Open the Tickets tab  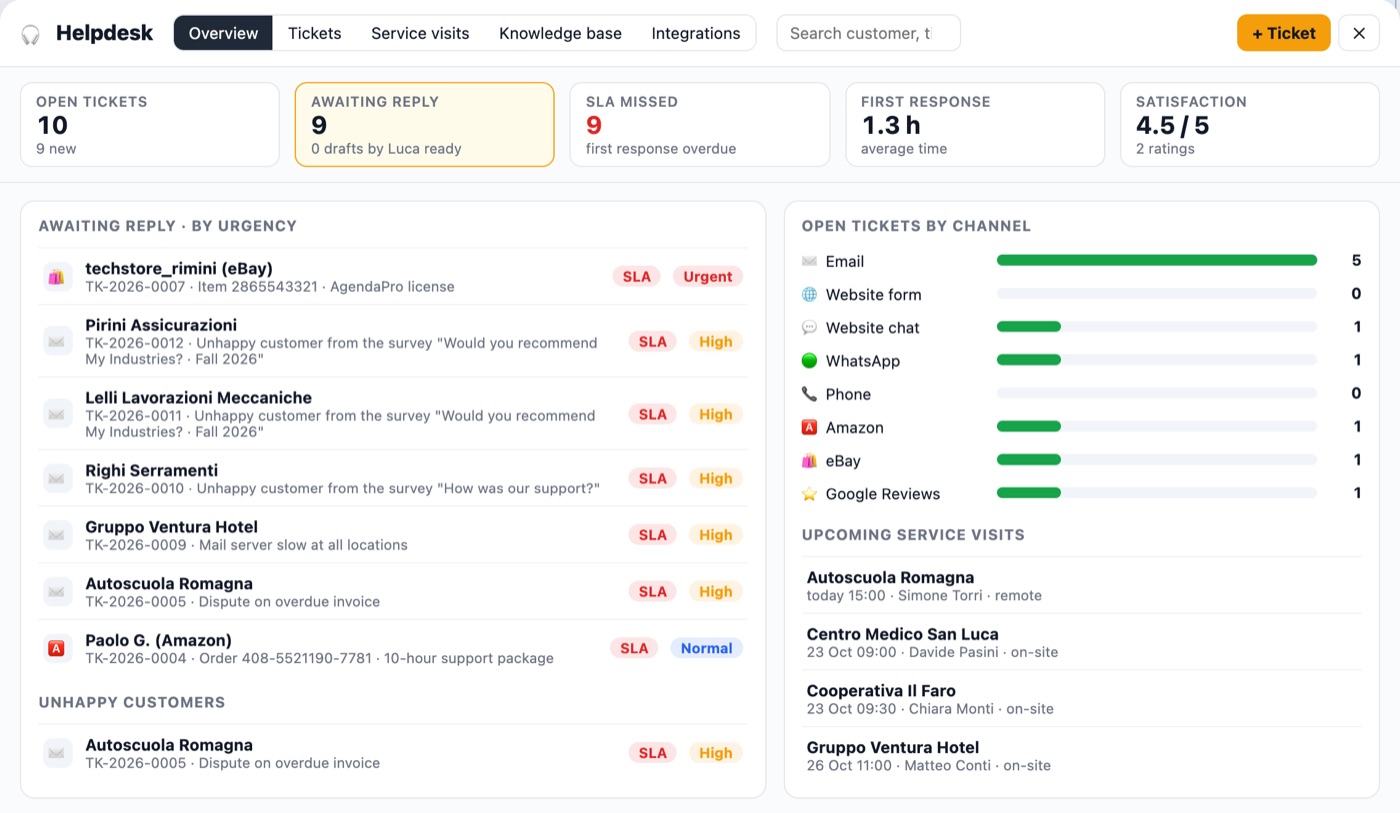315,33
